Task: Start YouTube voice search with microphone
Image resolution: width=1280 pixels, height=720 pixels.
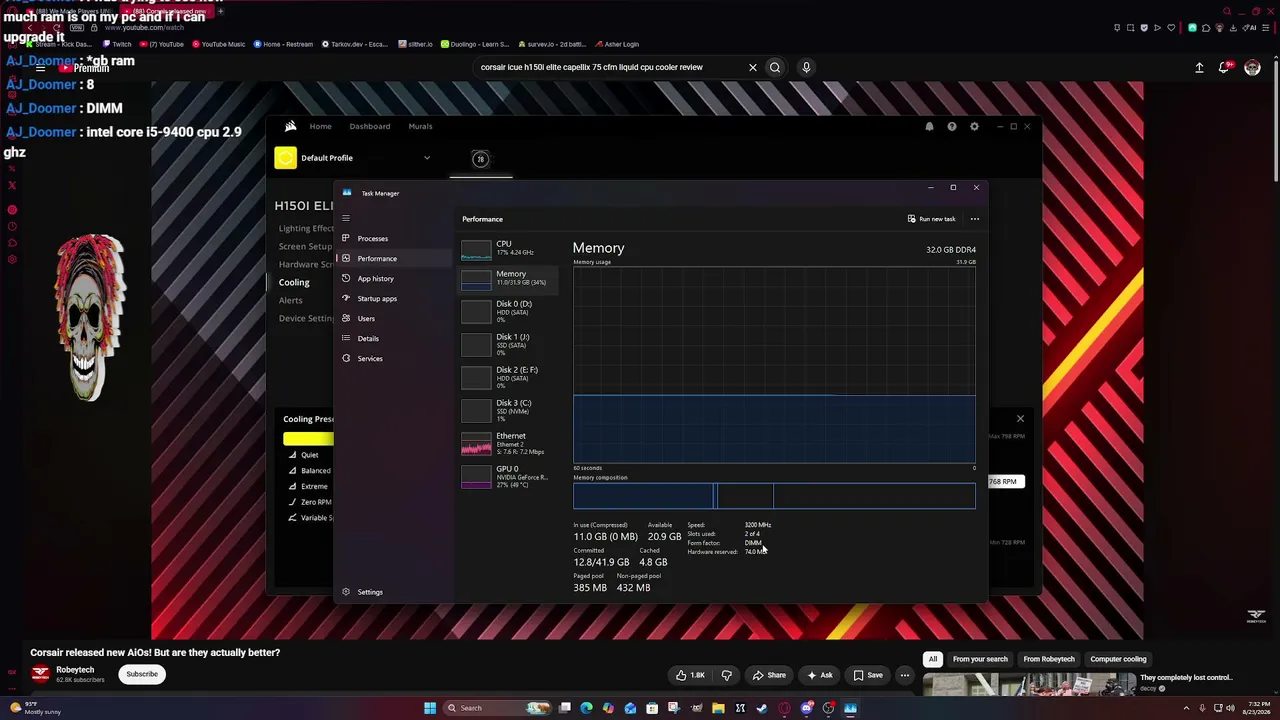Action: click(806, 67)
